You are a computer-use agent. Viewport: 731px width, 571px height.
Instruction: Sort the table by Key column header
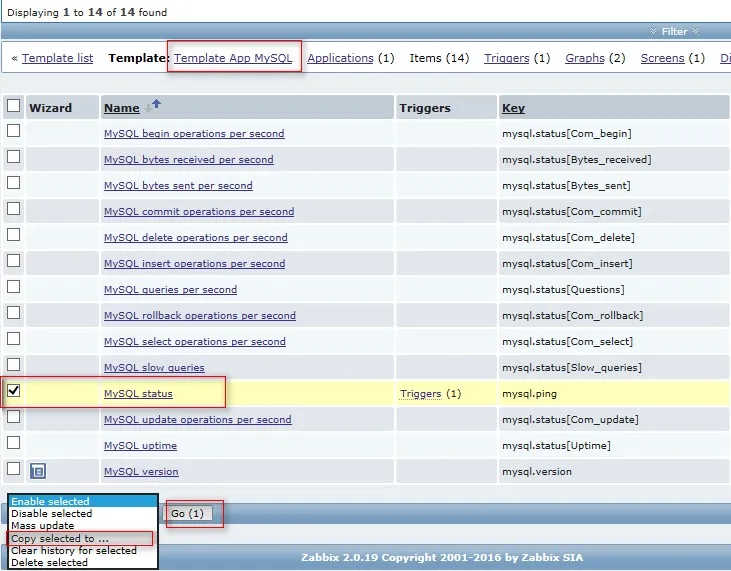point(513,108)
